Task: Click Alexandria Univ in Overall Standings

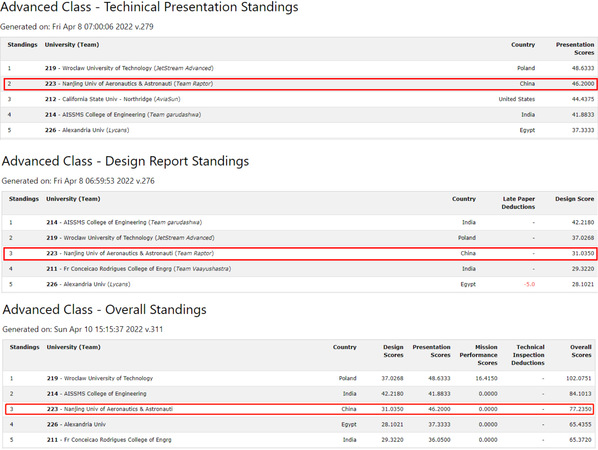Action: point(76,424)
